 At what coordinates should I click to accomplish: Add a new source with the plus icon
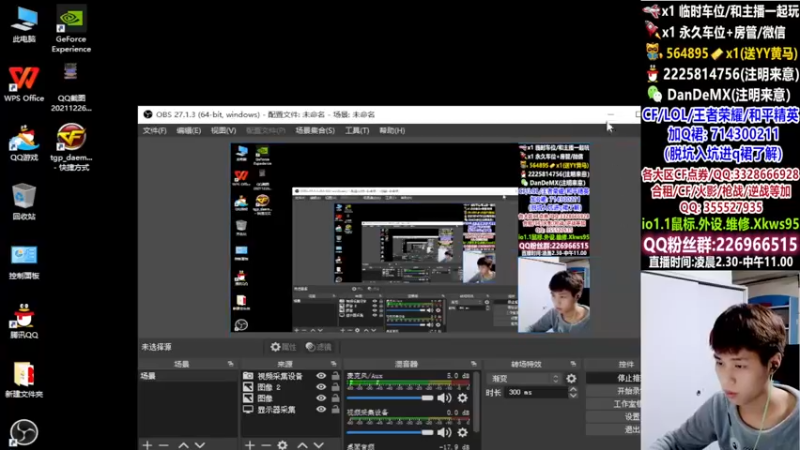249,445
